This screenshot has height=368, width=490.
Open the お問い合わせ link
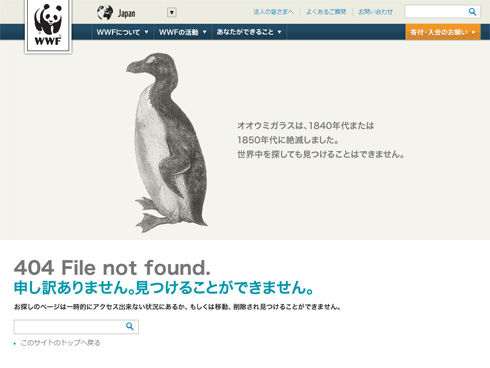pyautogui.click(x=375, y=12)
